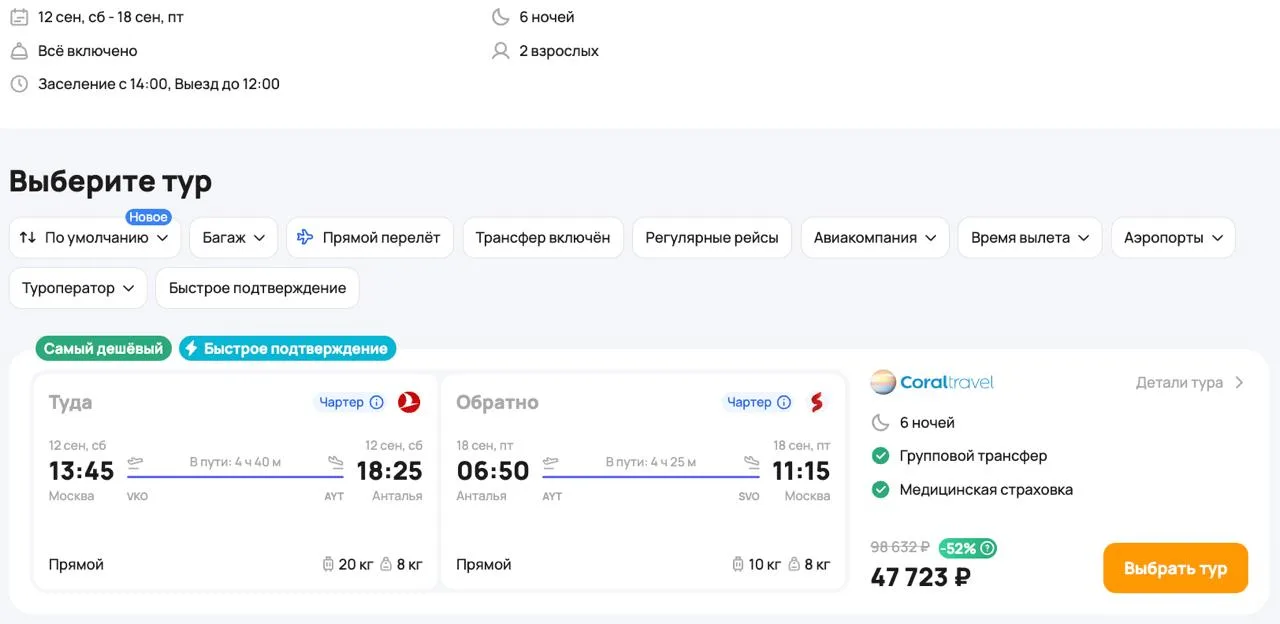The width and height of the screenshot is (1280, 624).
Task: Click the 47 723 ₽ price
Action: (x=921, y=577)
